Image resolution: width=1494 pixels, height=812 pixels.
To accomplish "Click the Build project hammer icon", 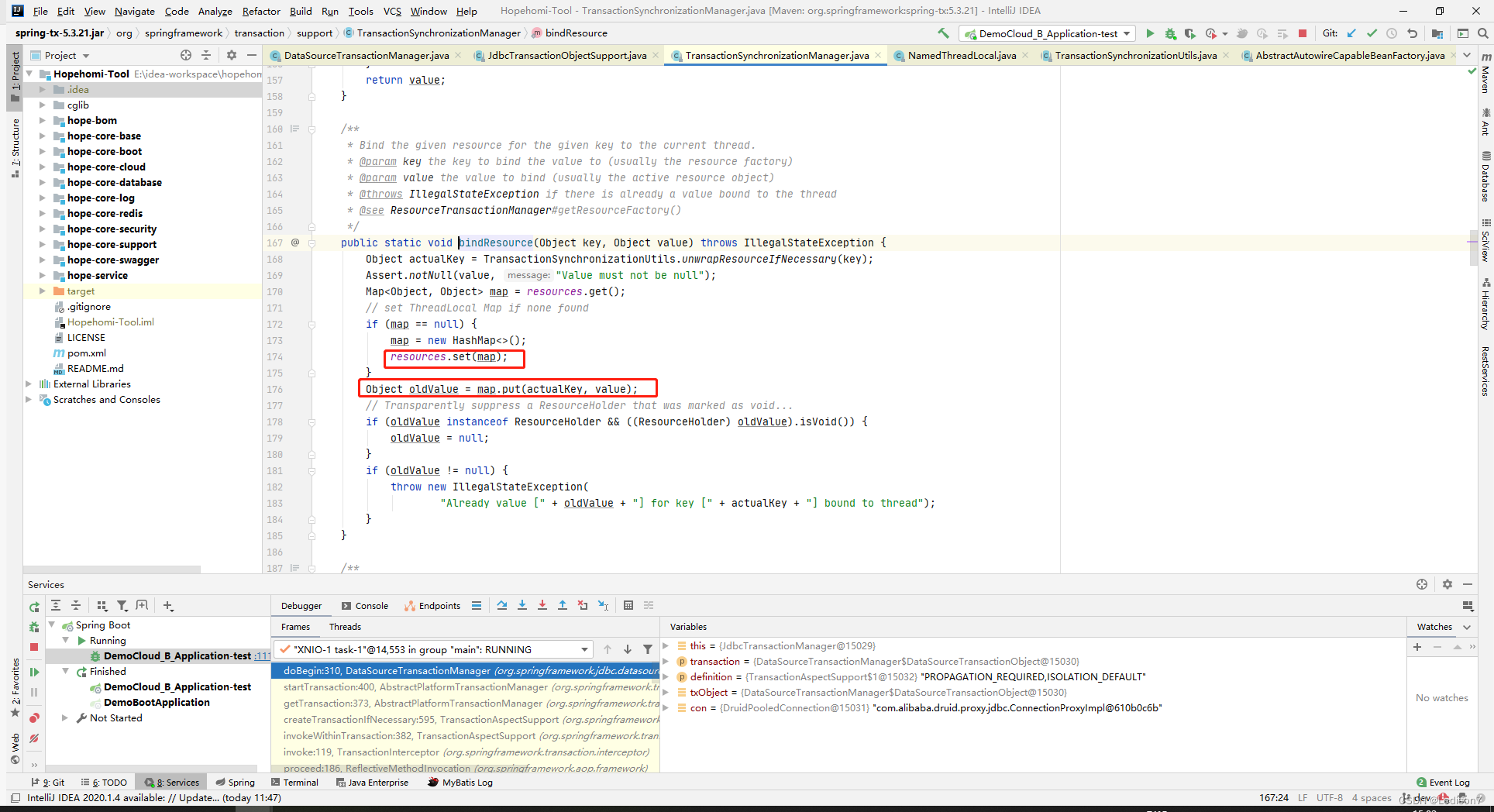I will [943, 33].
